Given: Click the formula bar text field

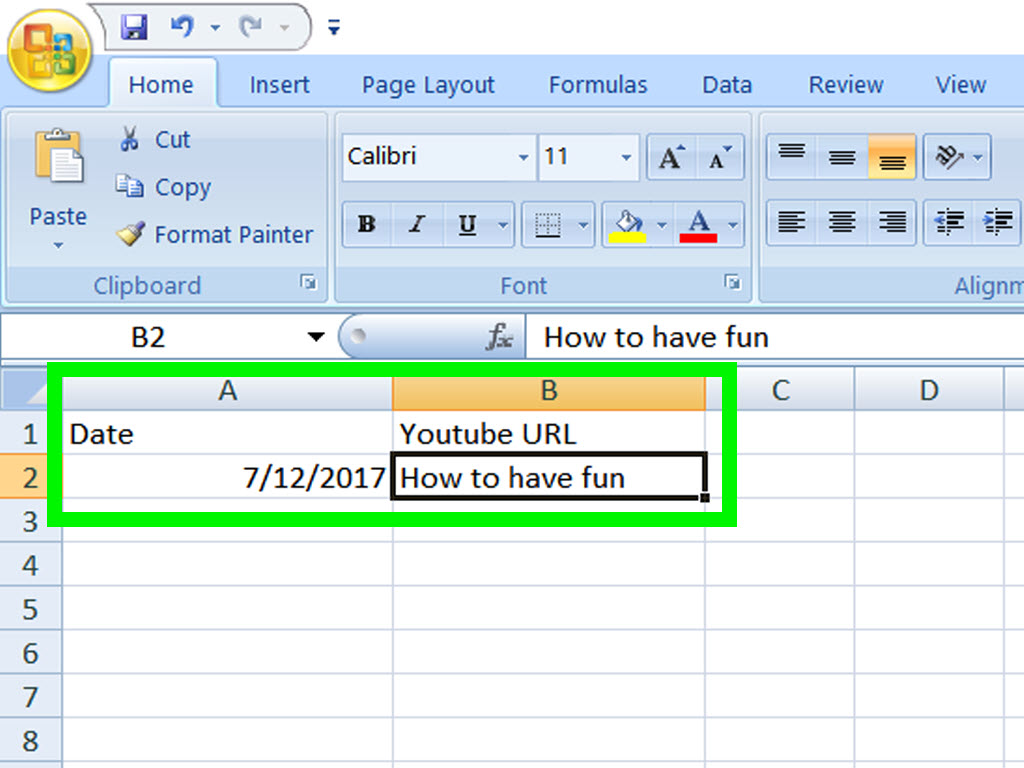Looking at the screenshot, I should pyautogui.click(x=775, y=337).
